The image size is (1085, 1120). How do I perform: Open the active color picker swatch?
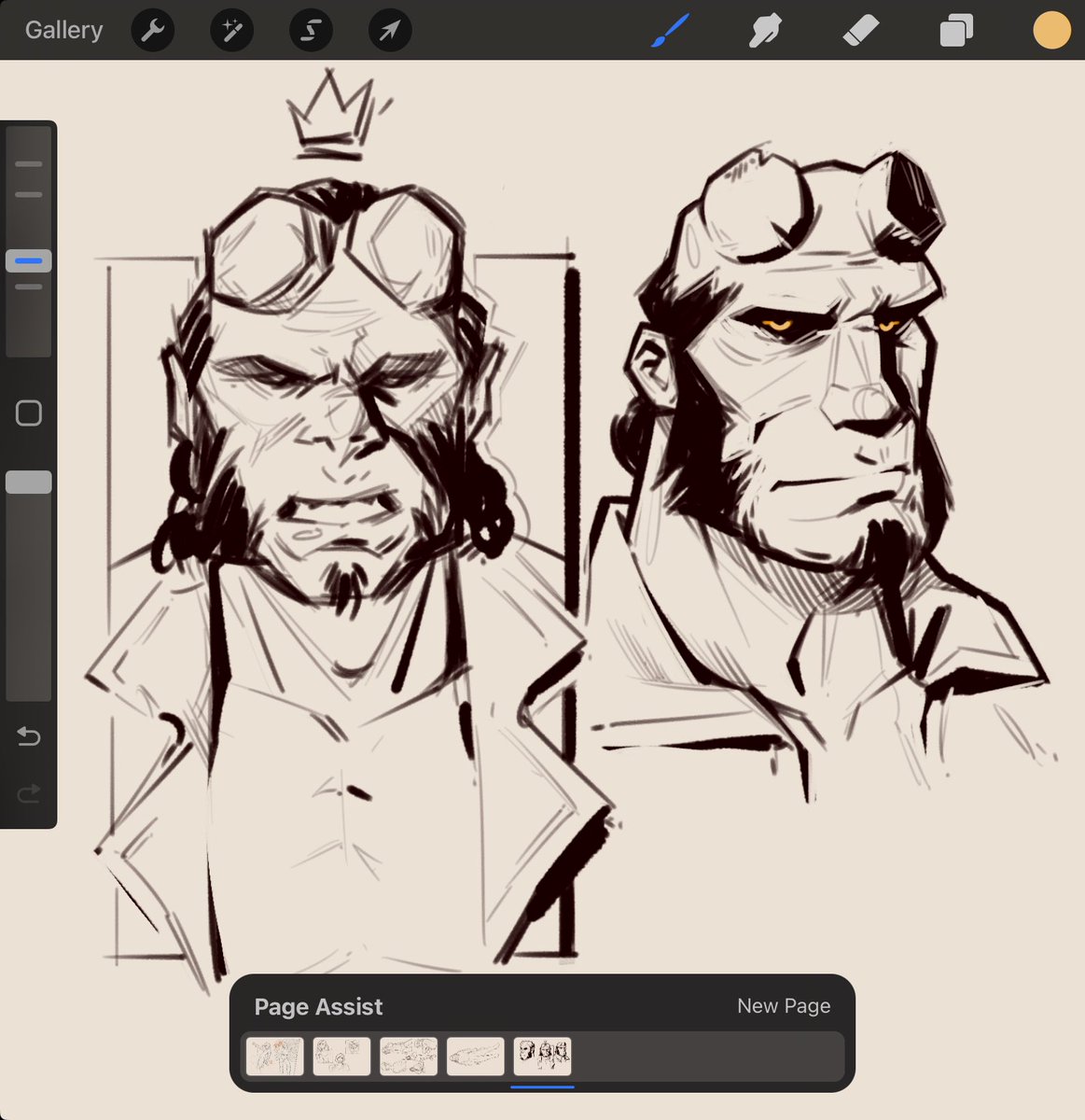coord(1051,30)
